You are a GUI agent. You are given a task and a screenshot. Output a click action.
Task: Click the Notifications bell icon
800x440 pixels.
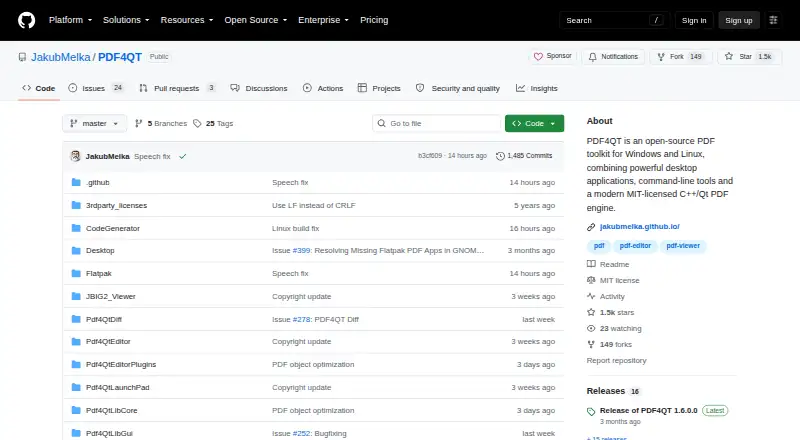(592, 57)
